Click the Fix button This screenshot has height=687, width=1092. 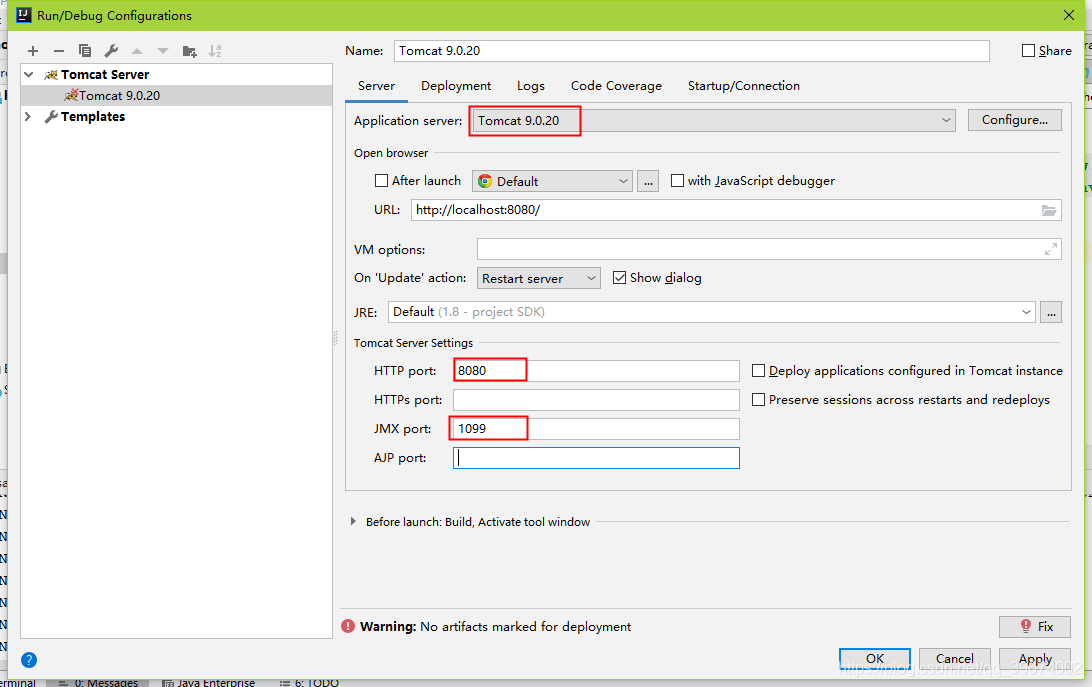pyautogui.click(x=1035, y=626)
